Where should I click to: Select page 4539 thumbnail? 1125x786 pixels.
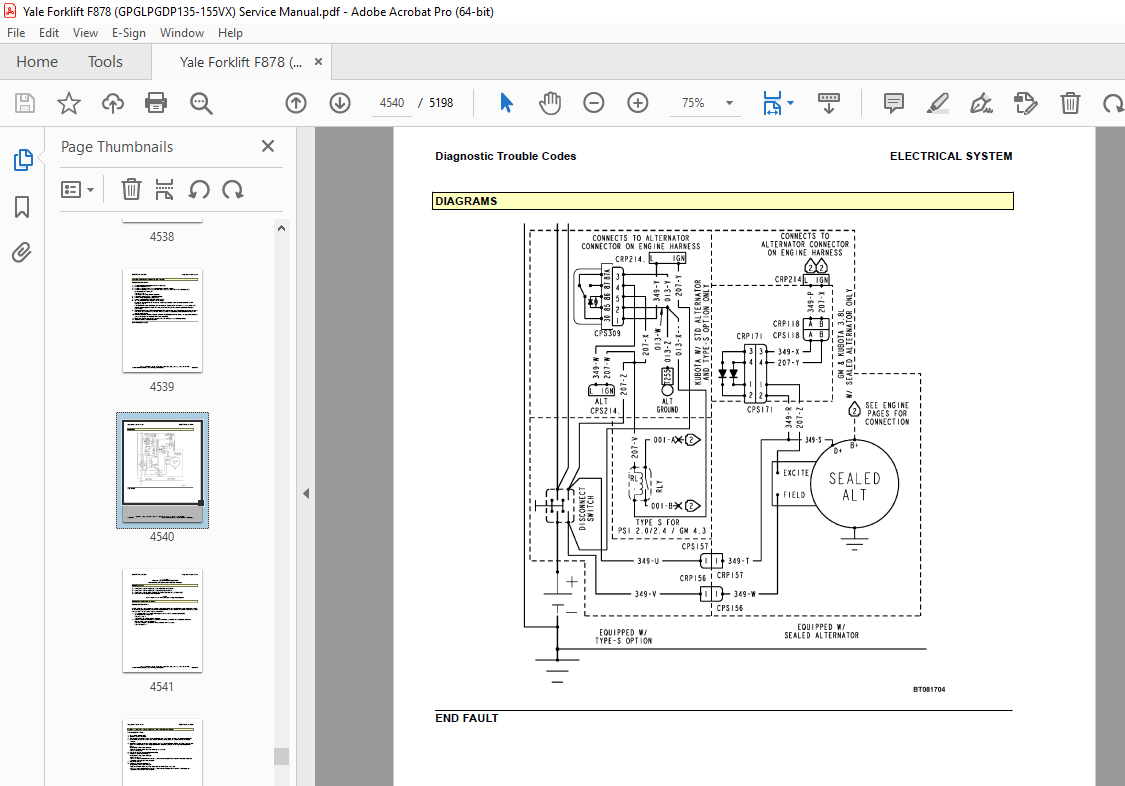[x=162, y=321]
